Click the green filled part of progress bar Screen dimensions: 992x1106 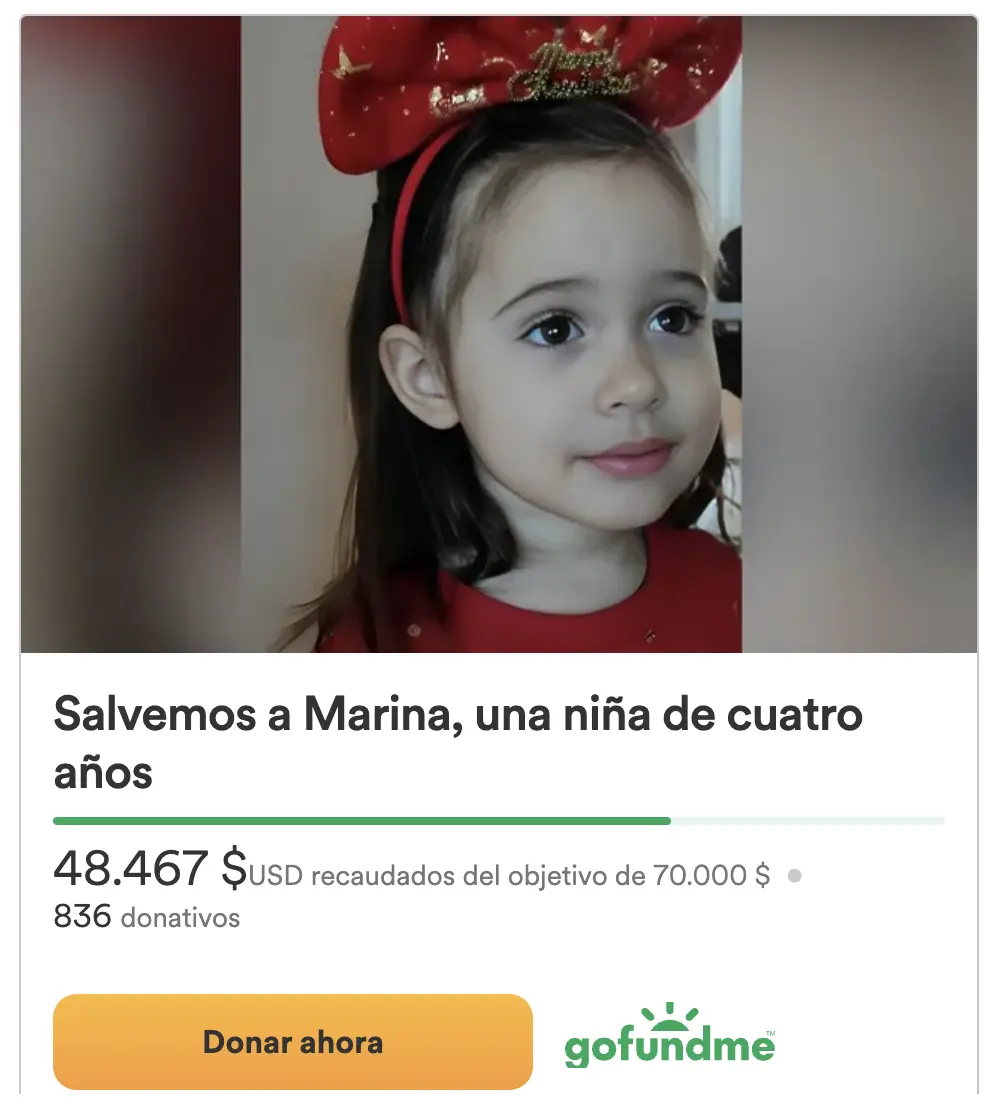362,820
